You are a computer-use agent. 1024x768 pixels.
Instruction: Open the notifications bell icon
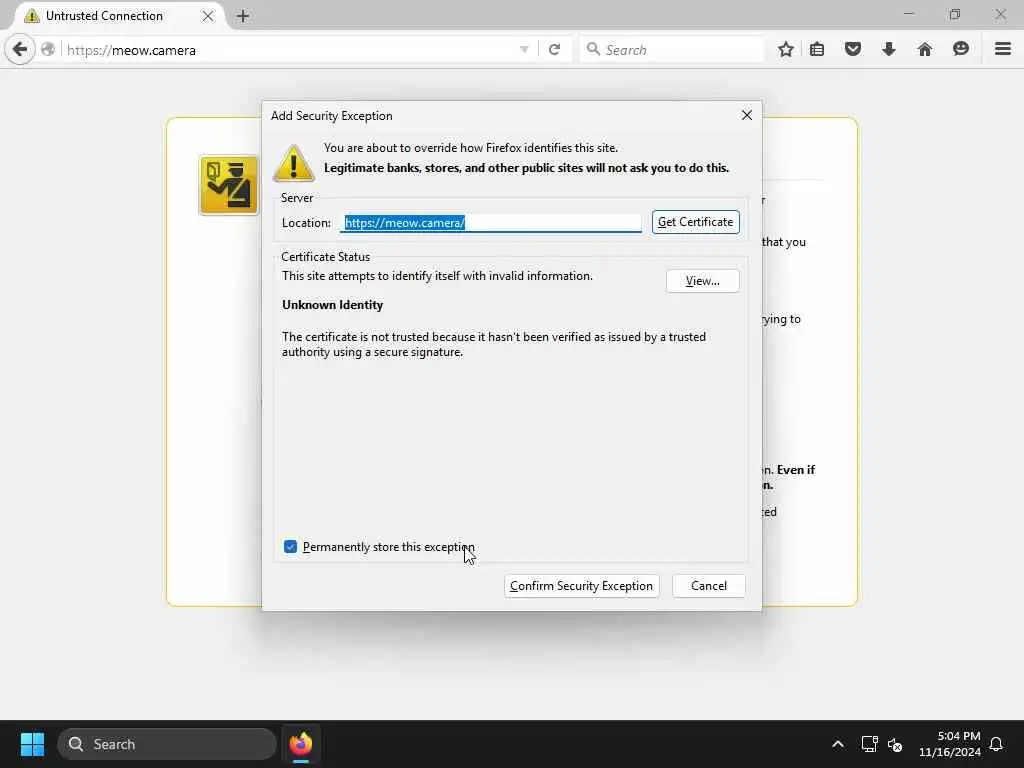click(x=996, y=744)
